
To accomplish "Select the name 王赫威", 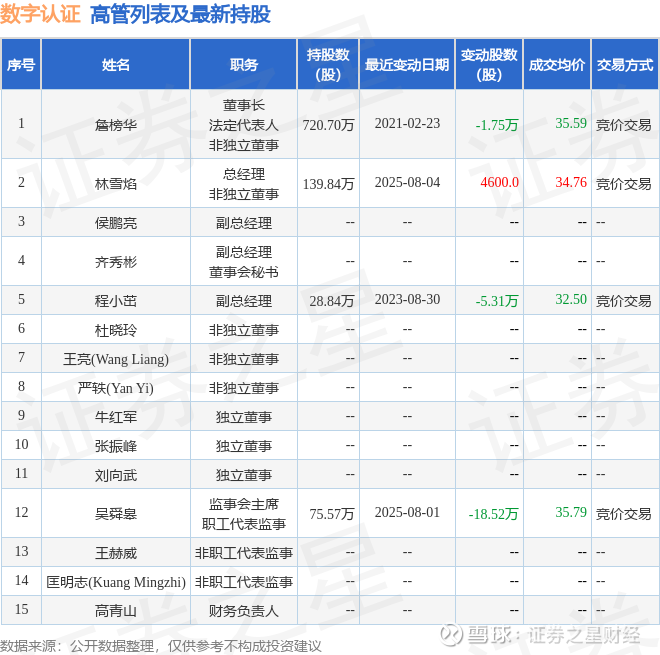I will click(x=116, y=553).
